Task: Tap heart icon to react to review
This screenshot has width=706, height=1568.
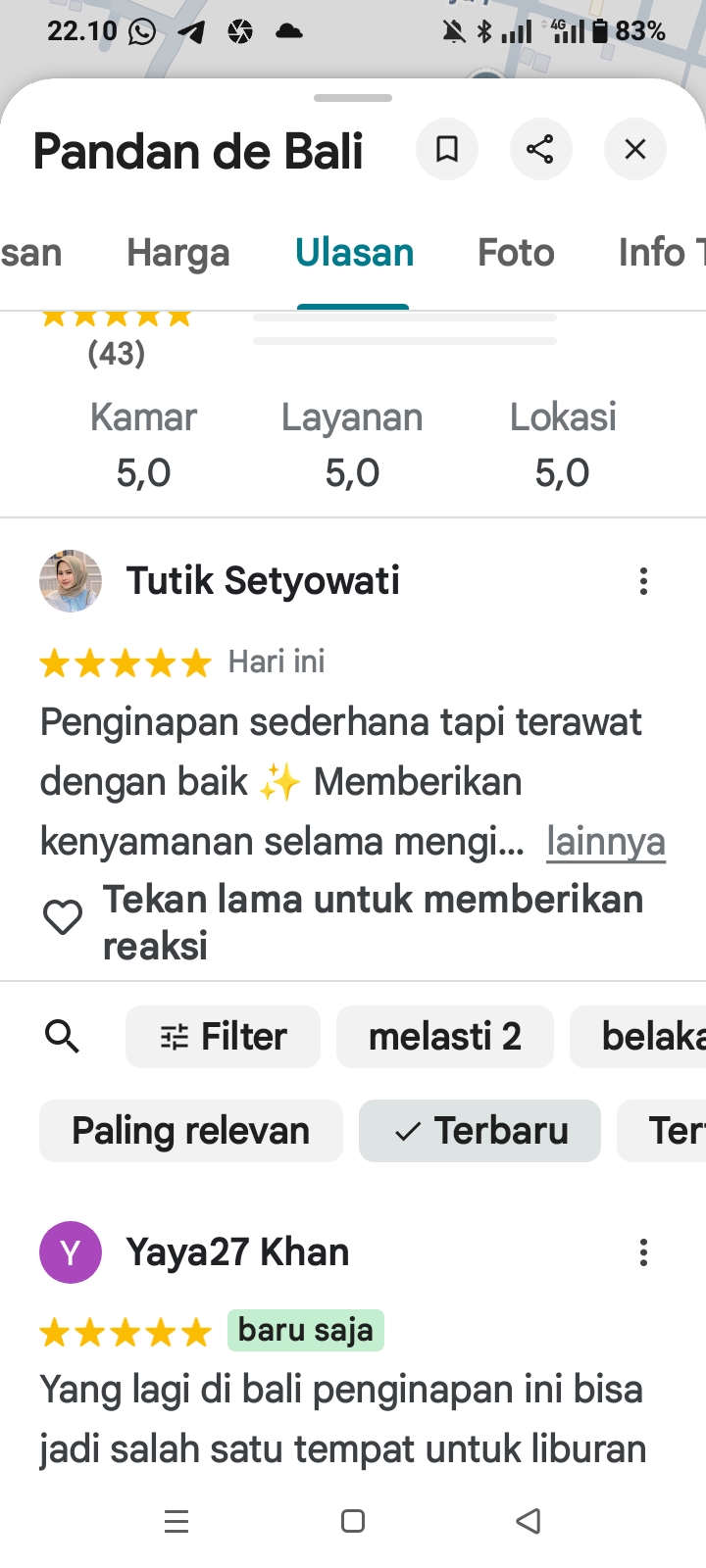Action: coord(63,918)
